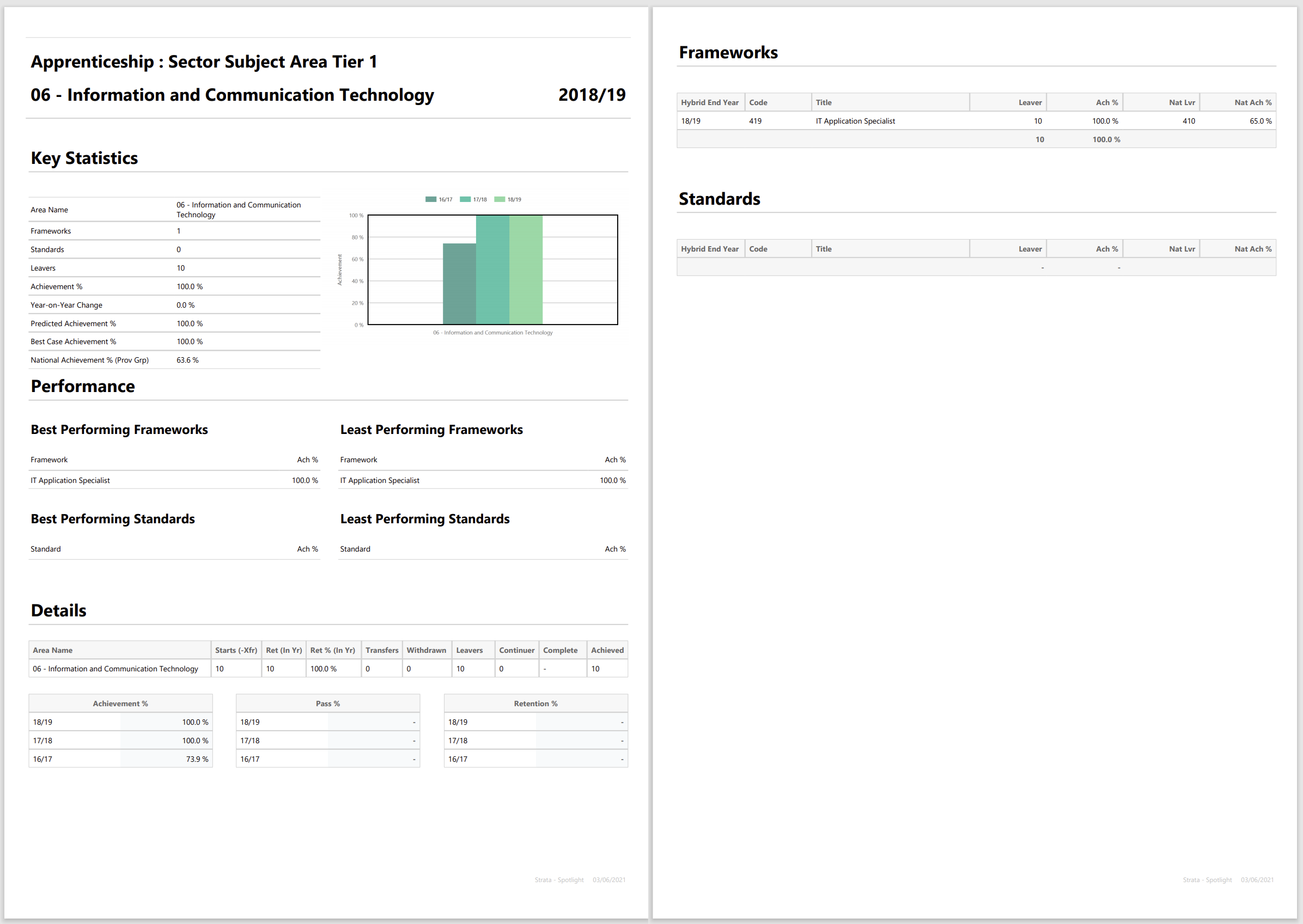The height and width of the screenshot is (924, 1303).
Task: Click the National Achievement % (Prov Grp) row
Action: coord(90,359)
